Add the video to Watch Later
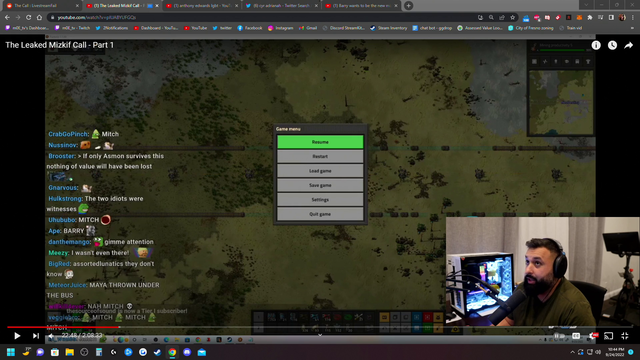Screen dimensions: 640x360 tap(612, 45)
